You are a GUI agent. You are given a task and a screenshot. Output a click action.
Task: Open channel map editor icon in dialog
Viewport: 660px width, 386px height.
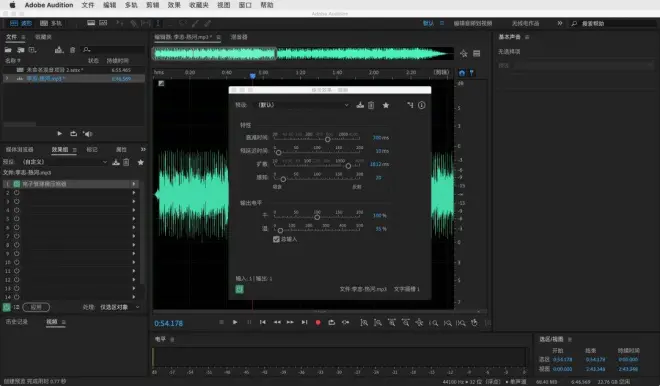[x=410, y=105]
